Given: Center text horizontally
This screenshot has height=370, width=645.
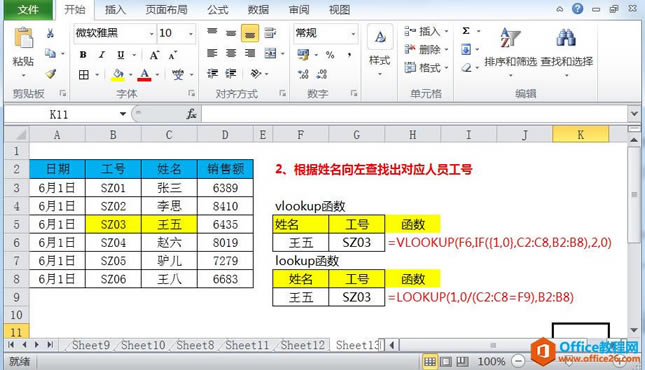Looking at the screenshot, I should tap(231, 53).
